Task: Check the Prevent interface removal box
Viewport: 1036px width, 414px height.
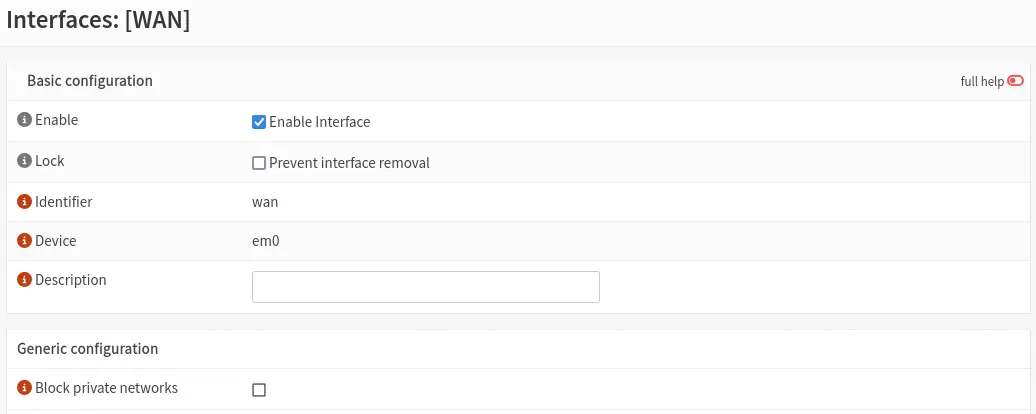Action: 259,163
